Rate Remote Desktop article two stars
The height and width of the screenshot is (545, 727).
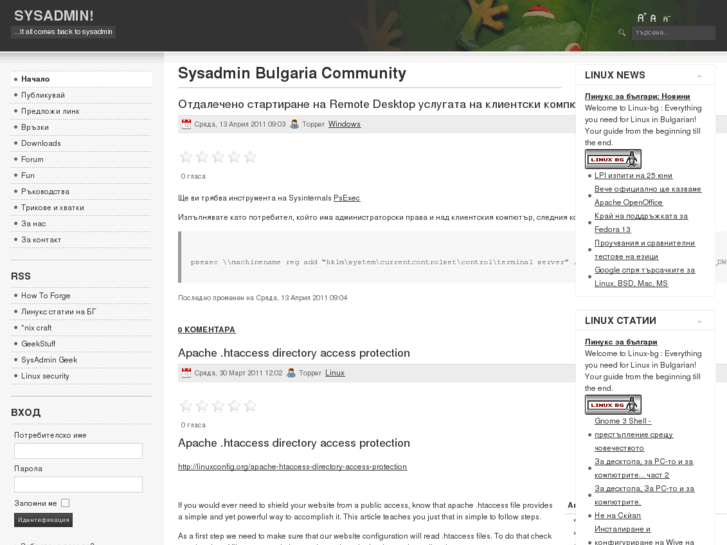coord(202,157)
